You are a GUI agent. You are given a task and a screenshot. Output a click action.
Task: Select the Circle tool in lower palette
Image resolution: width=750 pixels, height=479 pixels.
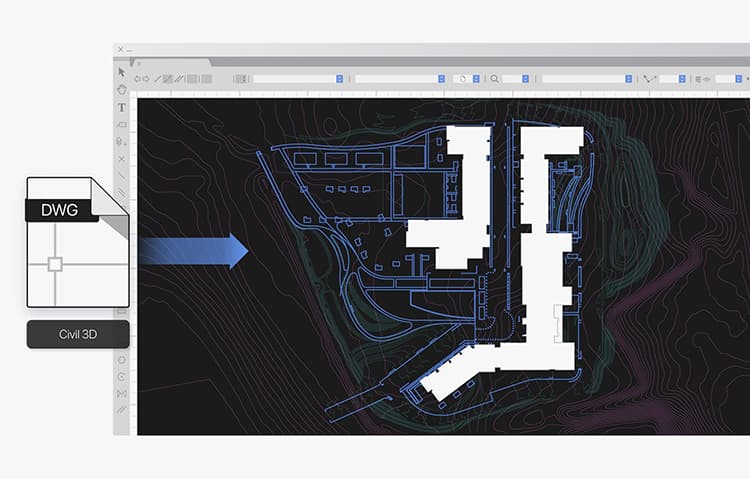click(x=121, y=360)
